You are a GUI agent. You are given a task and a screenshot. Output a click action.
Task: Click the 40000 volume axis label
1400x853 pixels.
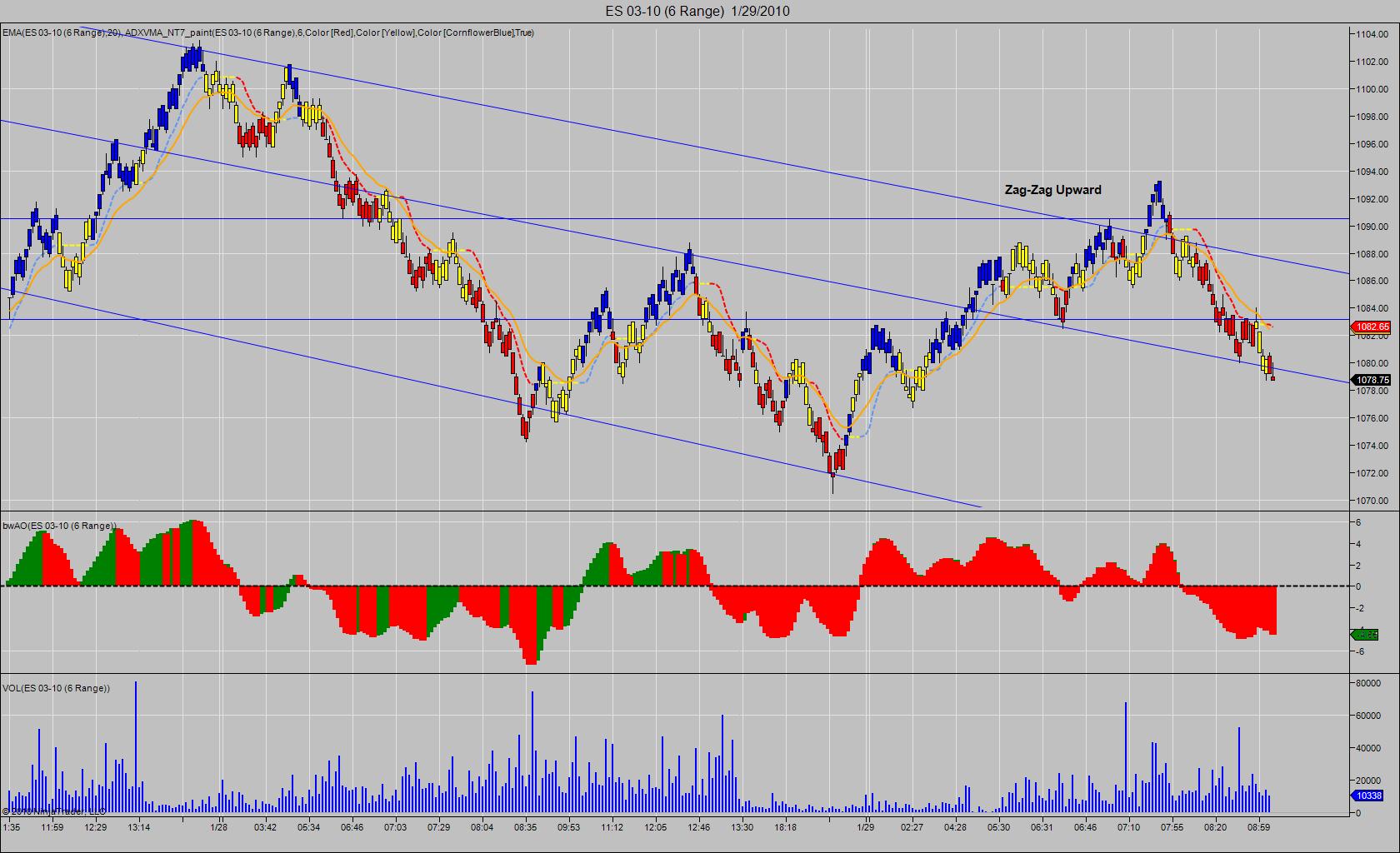[x=1369, y=748]
